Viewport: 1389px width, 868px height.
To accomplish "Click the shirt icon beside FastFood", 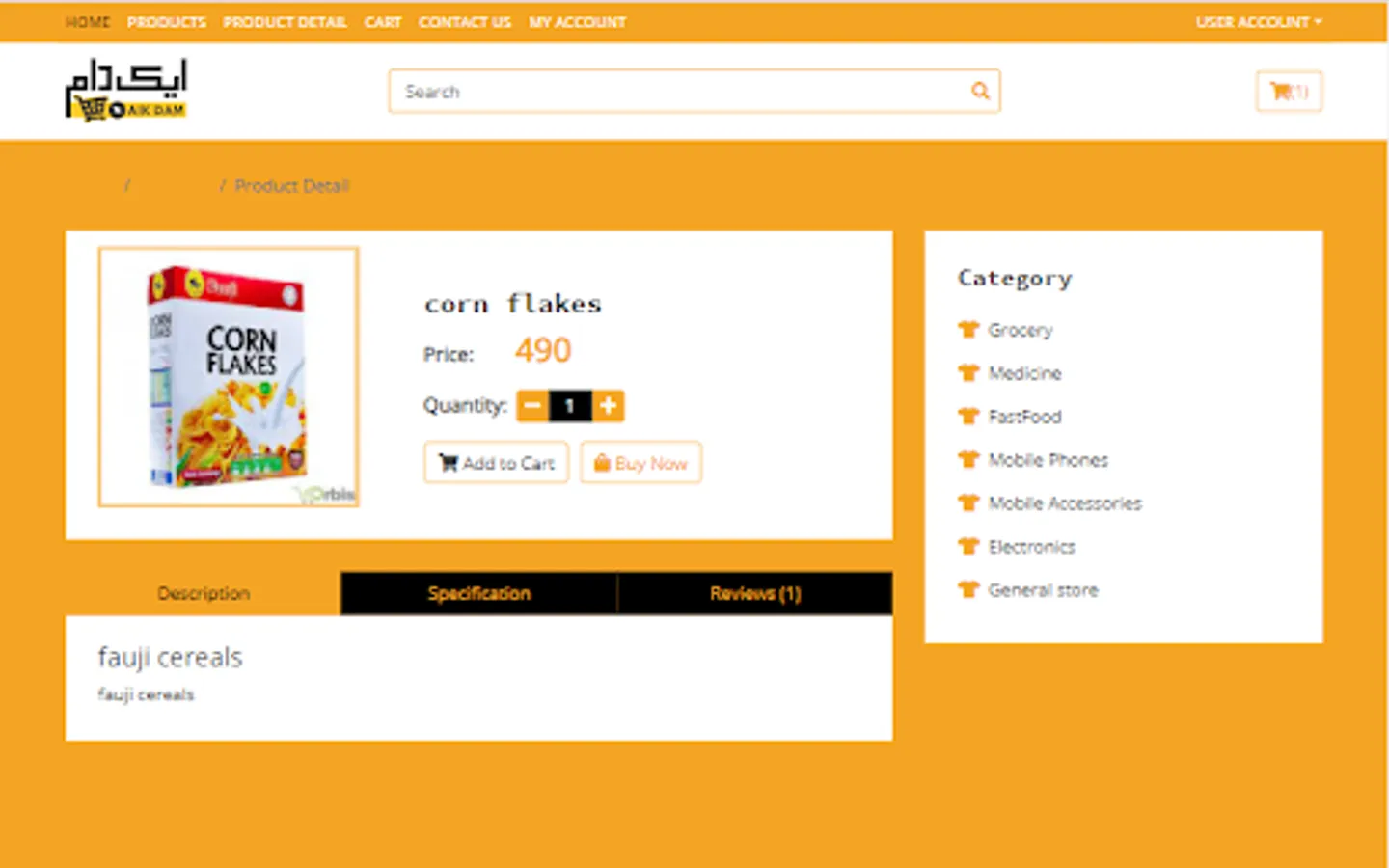I will point(968,416).
